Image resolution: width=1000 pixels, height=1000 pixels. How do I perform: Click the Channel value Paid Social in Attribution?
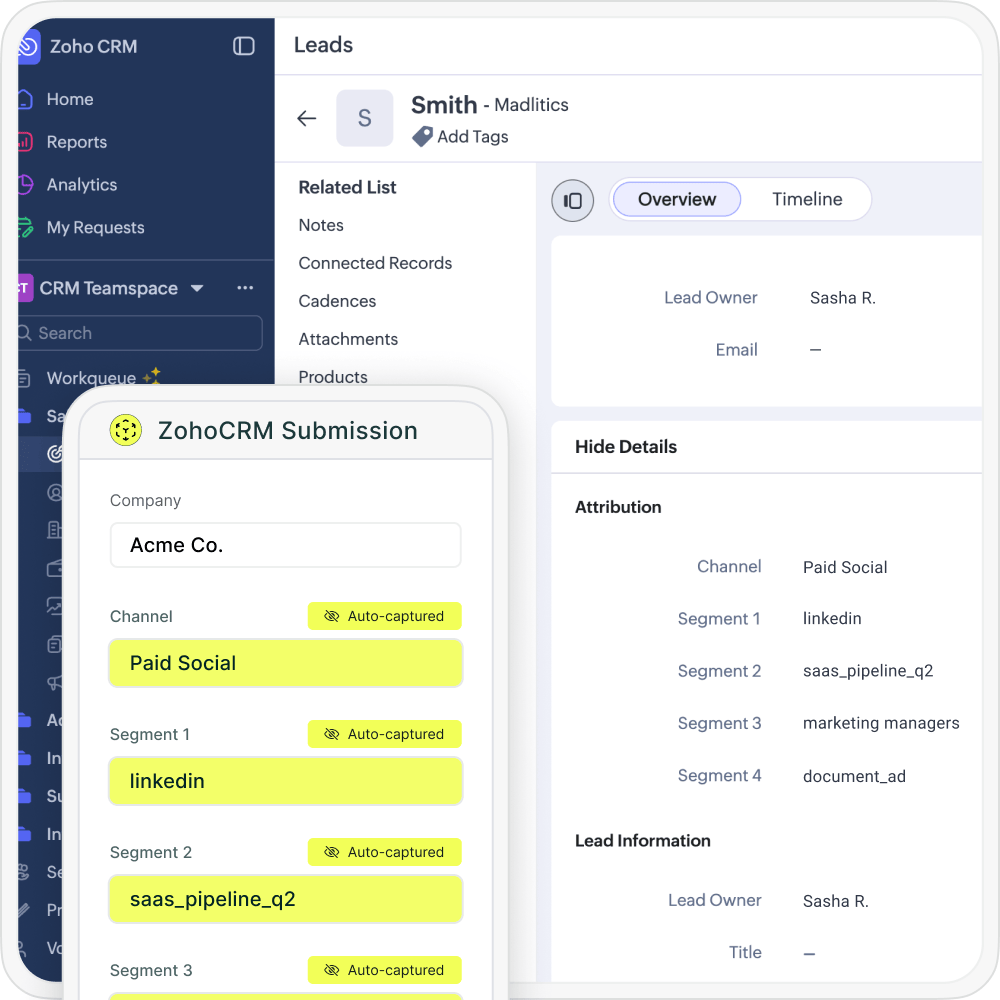click(x=845, y=567)
